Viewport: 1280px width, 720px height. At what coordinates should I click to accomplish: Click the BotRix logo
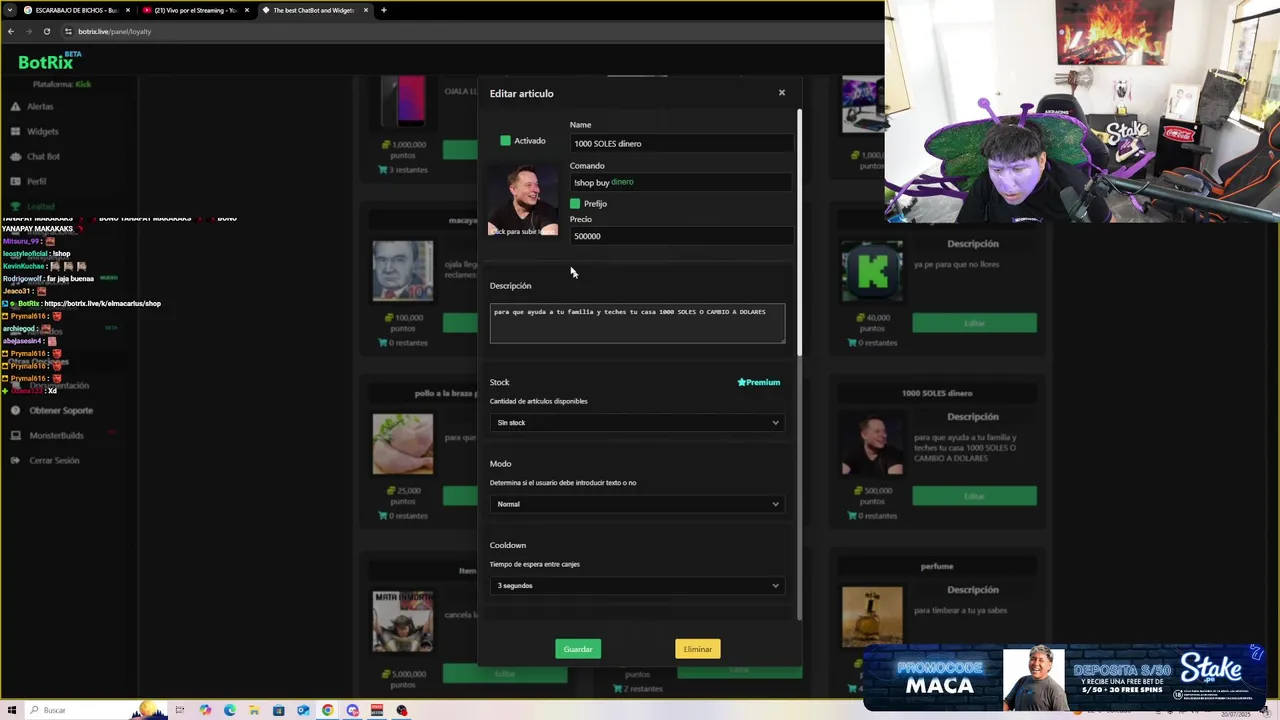(50, 61)
